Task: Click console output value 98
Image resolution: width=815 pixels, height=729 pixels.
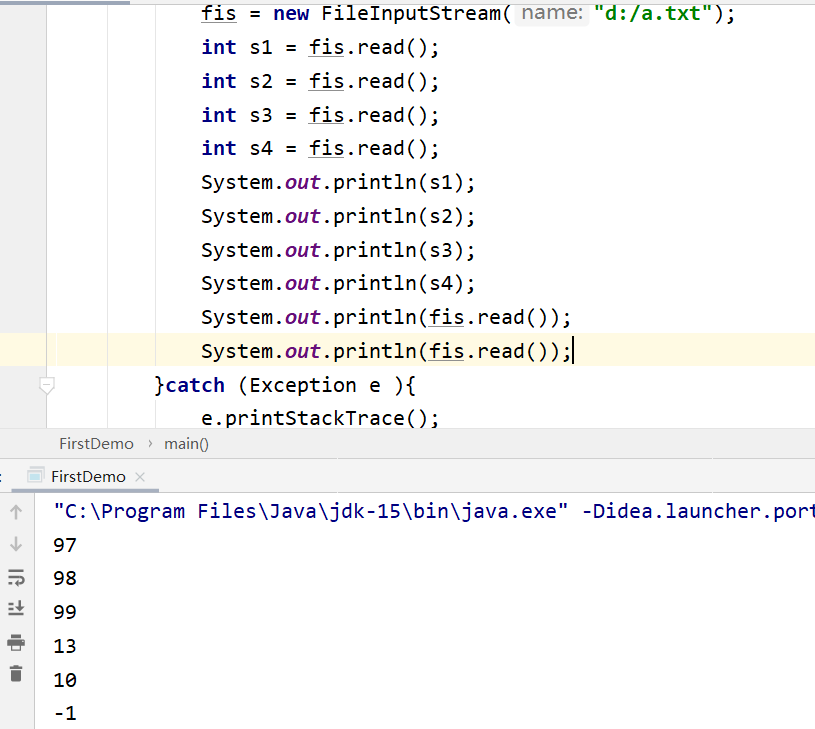Action: tap(65, 578)
